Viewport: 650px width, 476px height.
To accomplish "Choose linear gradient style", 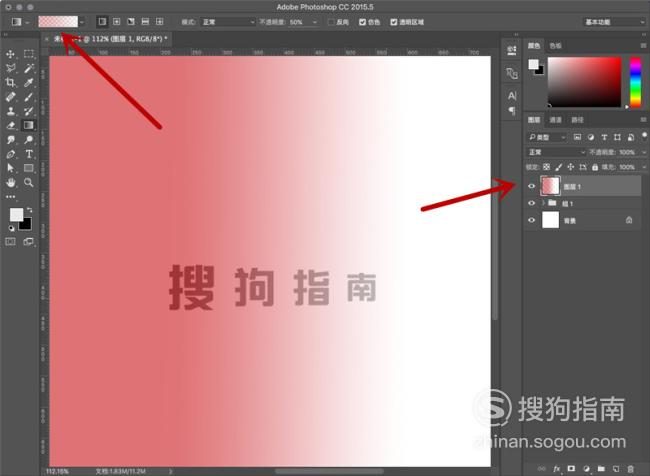I will [x=102, y=22].
